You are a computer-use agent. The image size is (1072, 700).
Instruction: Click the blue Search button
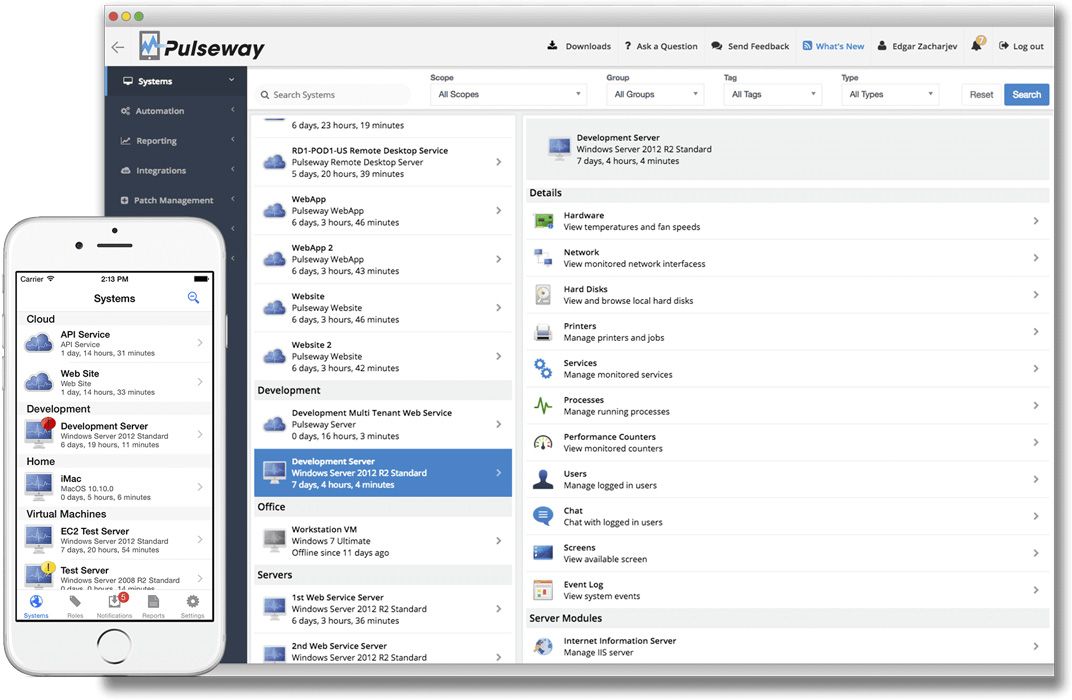pos(1026,95)
